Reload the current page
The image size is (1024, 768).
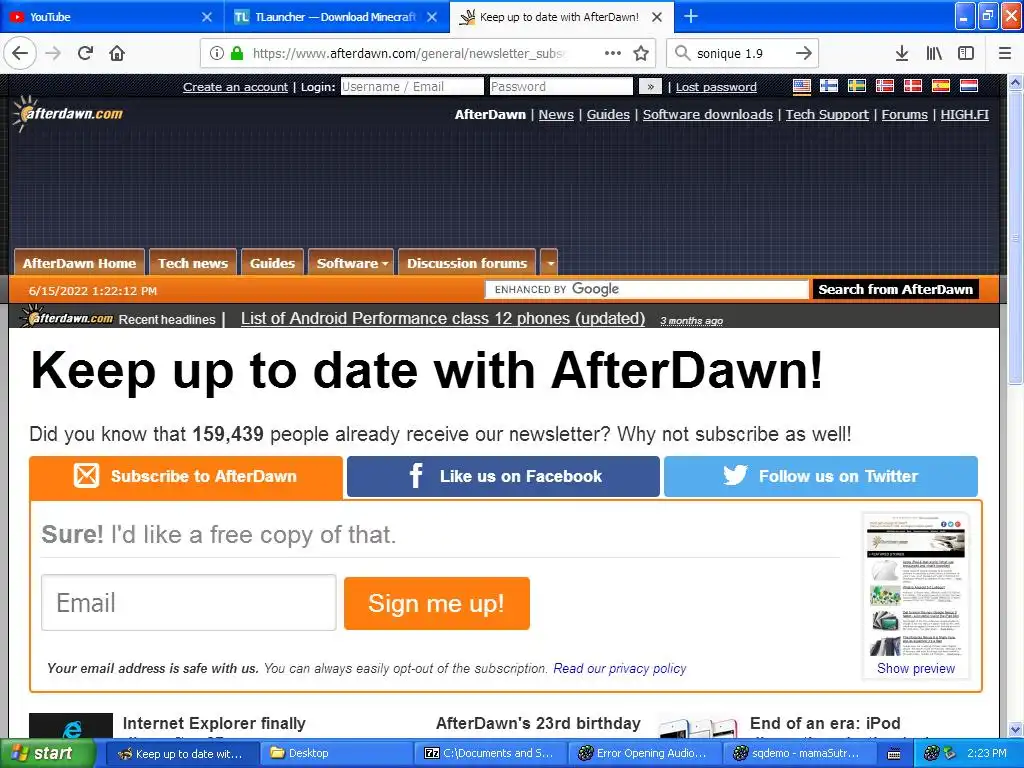(86, 53)
